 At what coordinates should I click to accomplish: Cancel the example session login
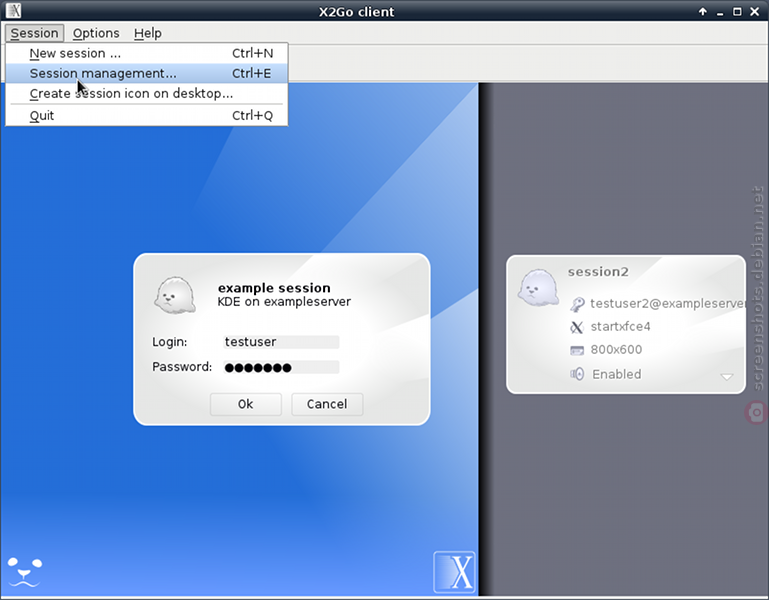coord(327,404)
